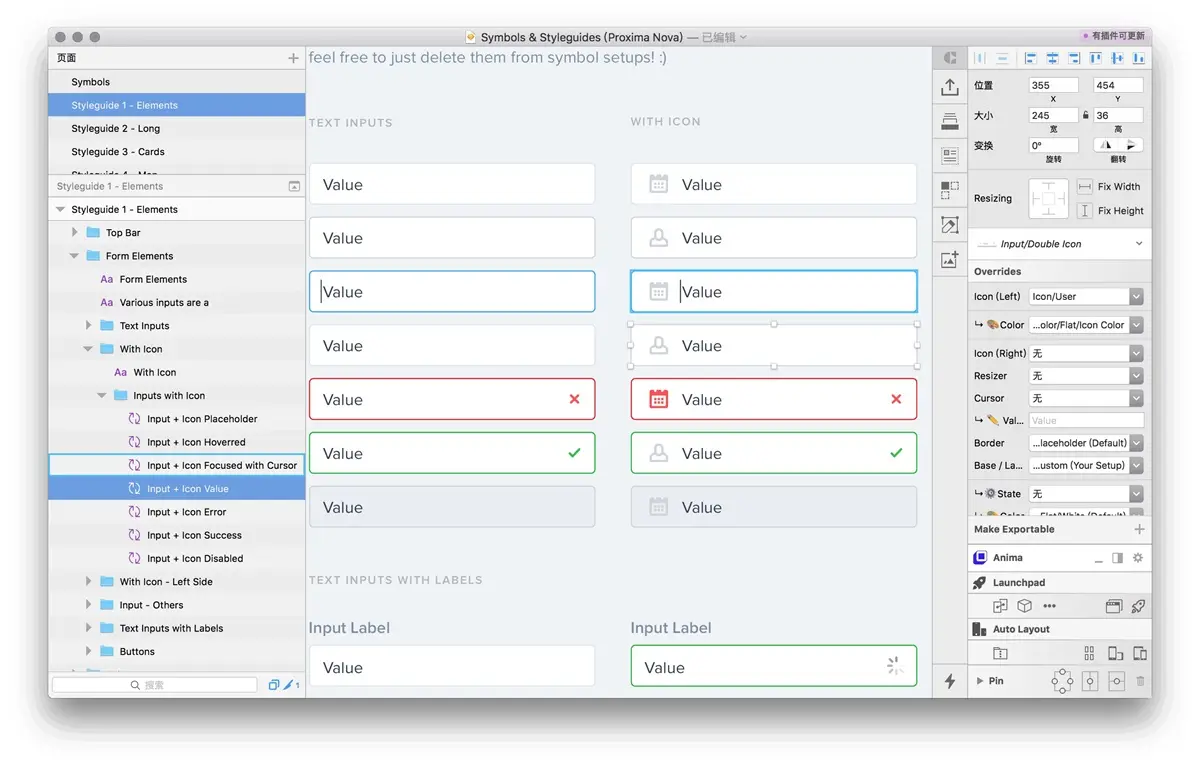1200x767 pixels.
Task: Click the rotation field
Action: point(1054,145)
